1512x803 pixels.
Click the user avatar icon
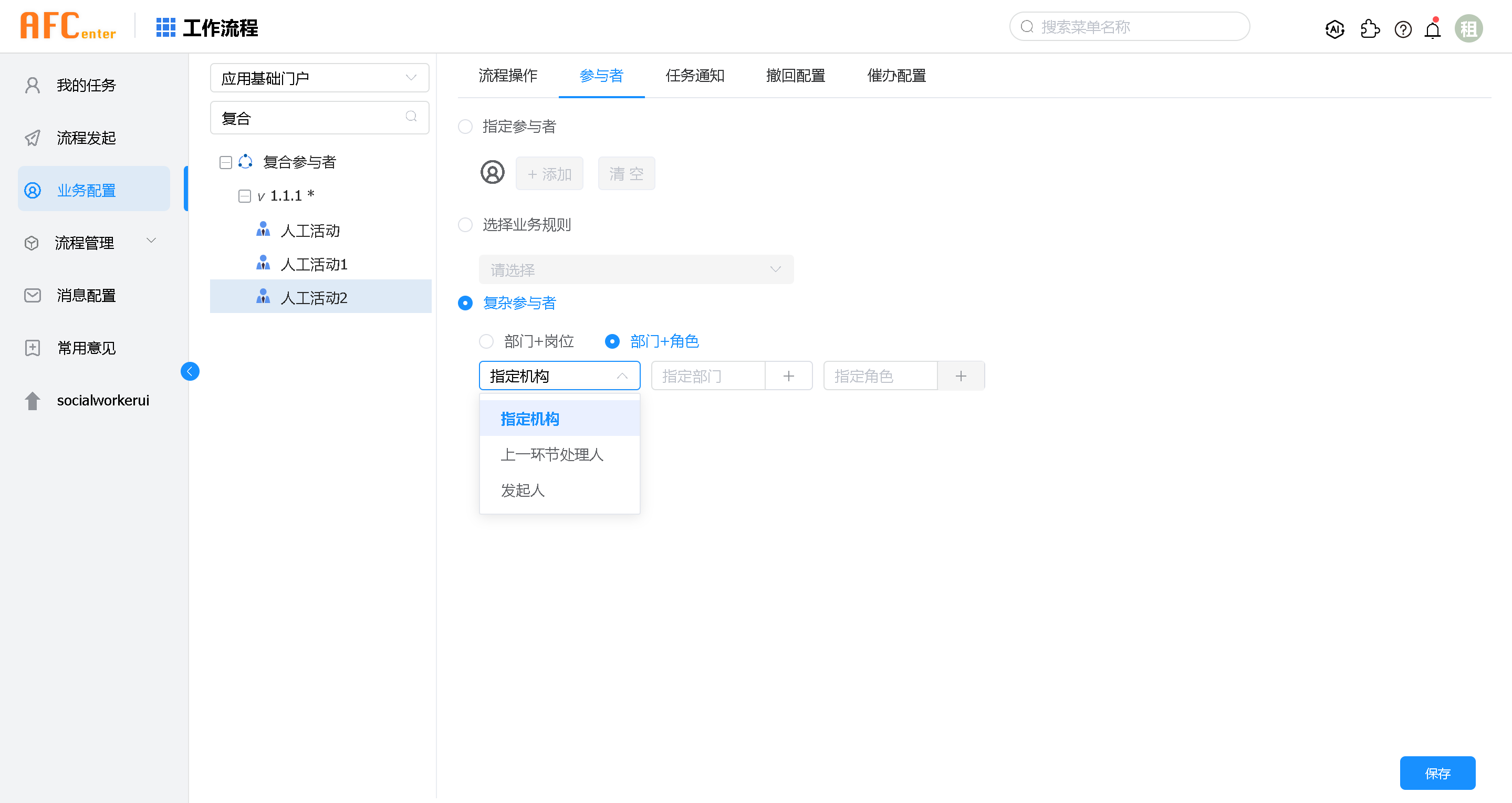pyautogui.click(x=1468, y=29)
